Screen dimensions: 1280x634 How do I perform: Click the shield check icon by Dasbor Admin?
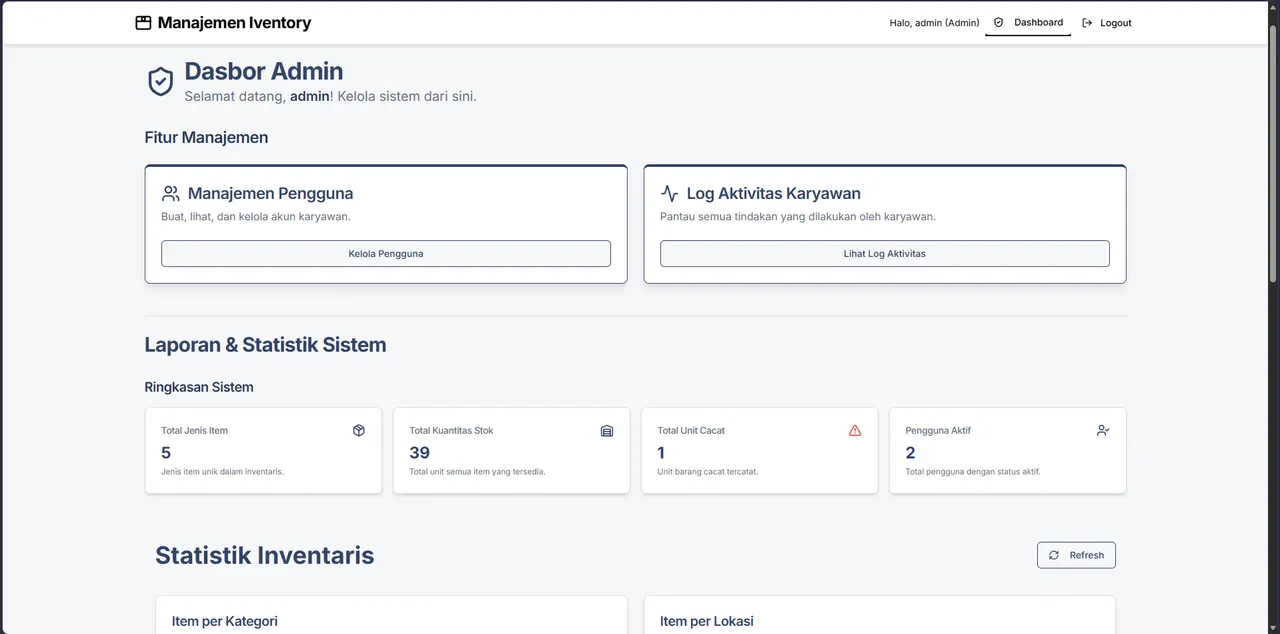coord(161,82)
